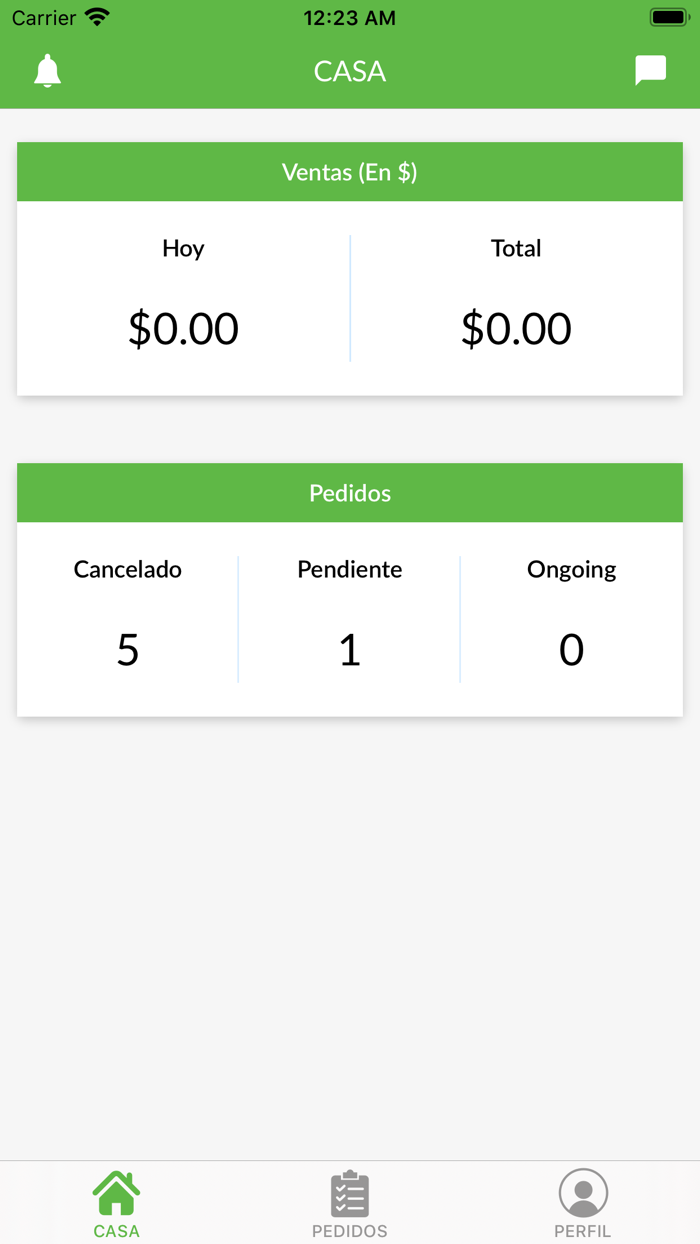Select the home icon above CASA label
Screen dimensions: 700x1244
click(116, 1190)
